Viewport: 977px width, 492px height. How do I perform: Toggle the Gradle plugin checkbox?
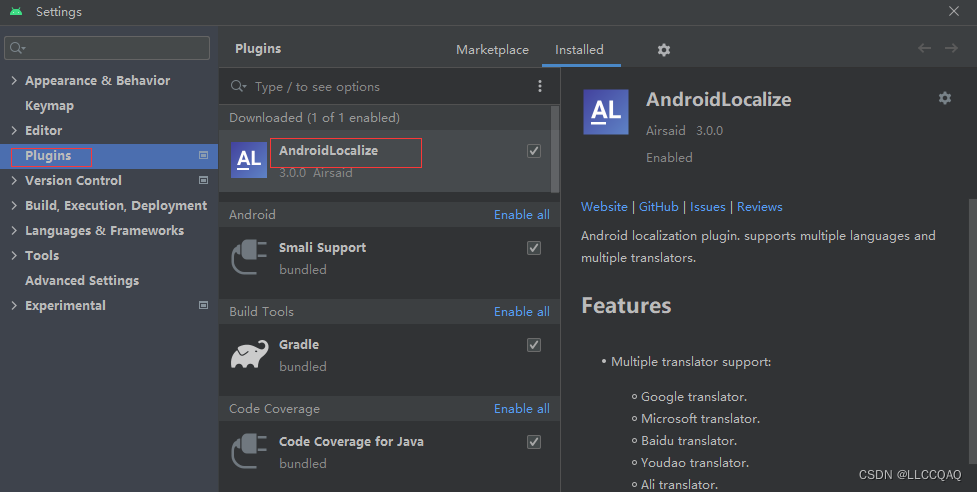click(x=534, y=345)
